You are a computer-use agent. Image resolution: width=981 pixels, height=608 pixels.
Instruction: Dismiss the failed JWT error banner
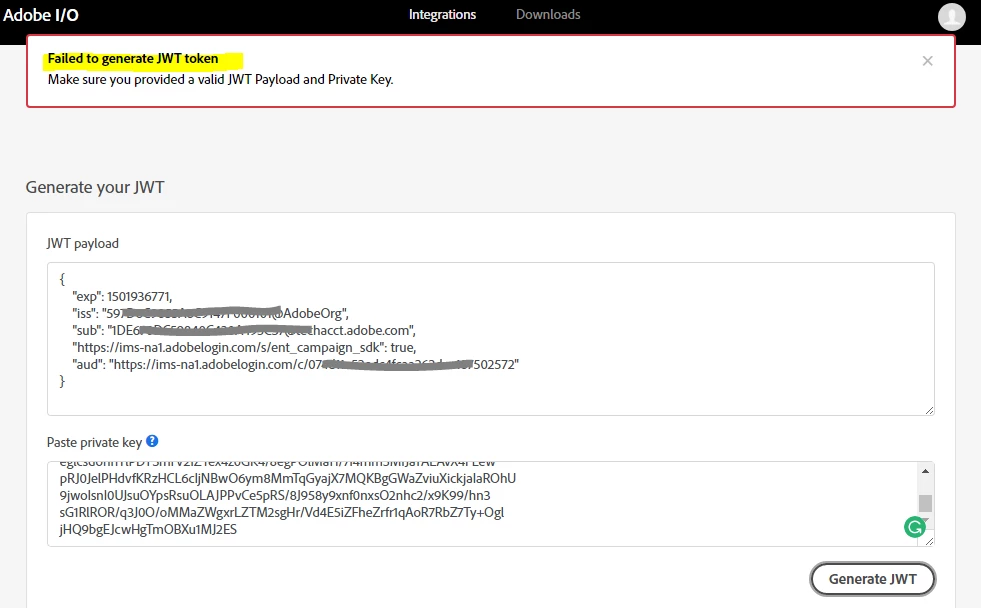click(x=927, y=61)
